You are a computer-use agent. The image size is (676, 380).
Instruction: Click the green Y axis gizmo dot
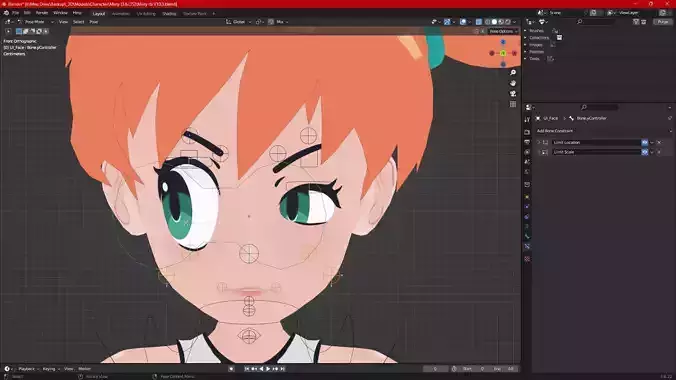coord(503,53)
